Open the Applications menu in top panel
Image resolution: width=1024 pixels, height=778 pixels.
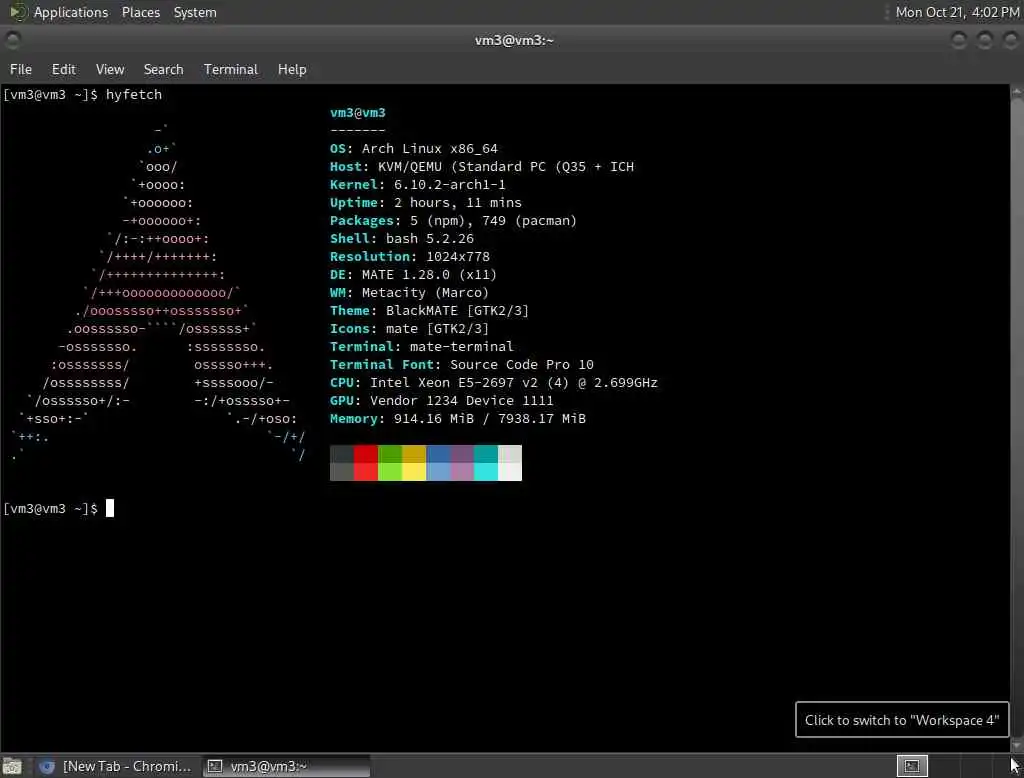click(71, 12)
